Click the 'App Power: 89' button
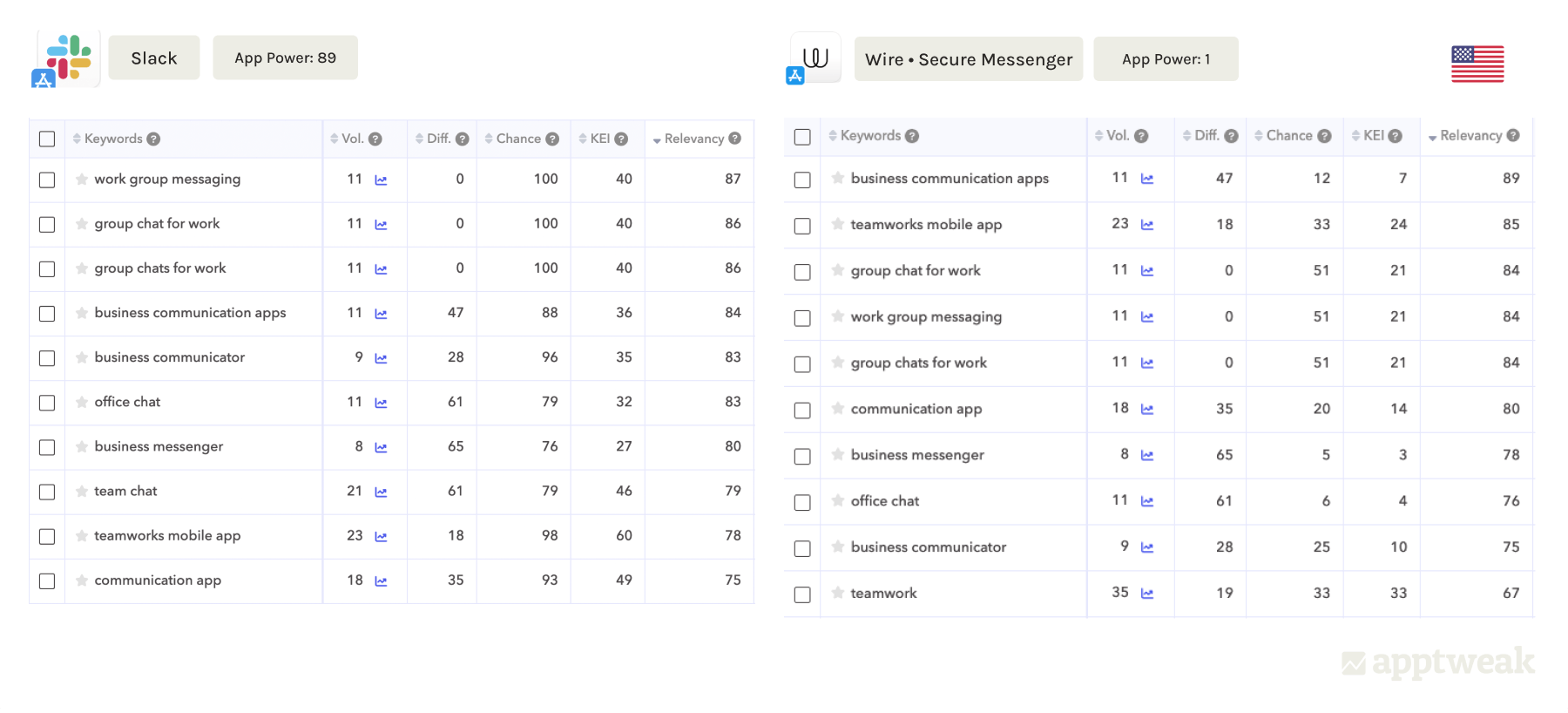 click(x=285, y=58)
